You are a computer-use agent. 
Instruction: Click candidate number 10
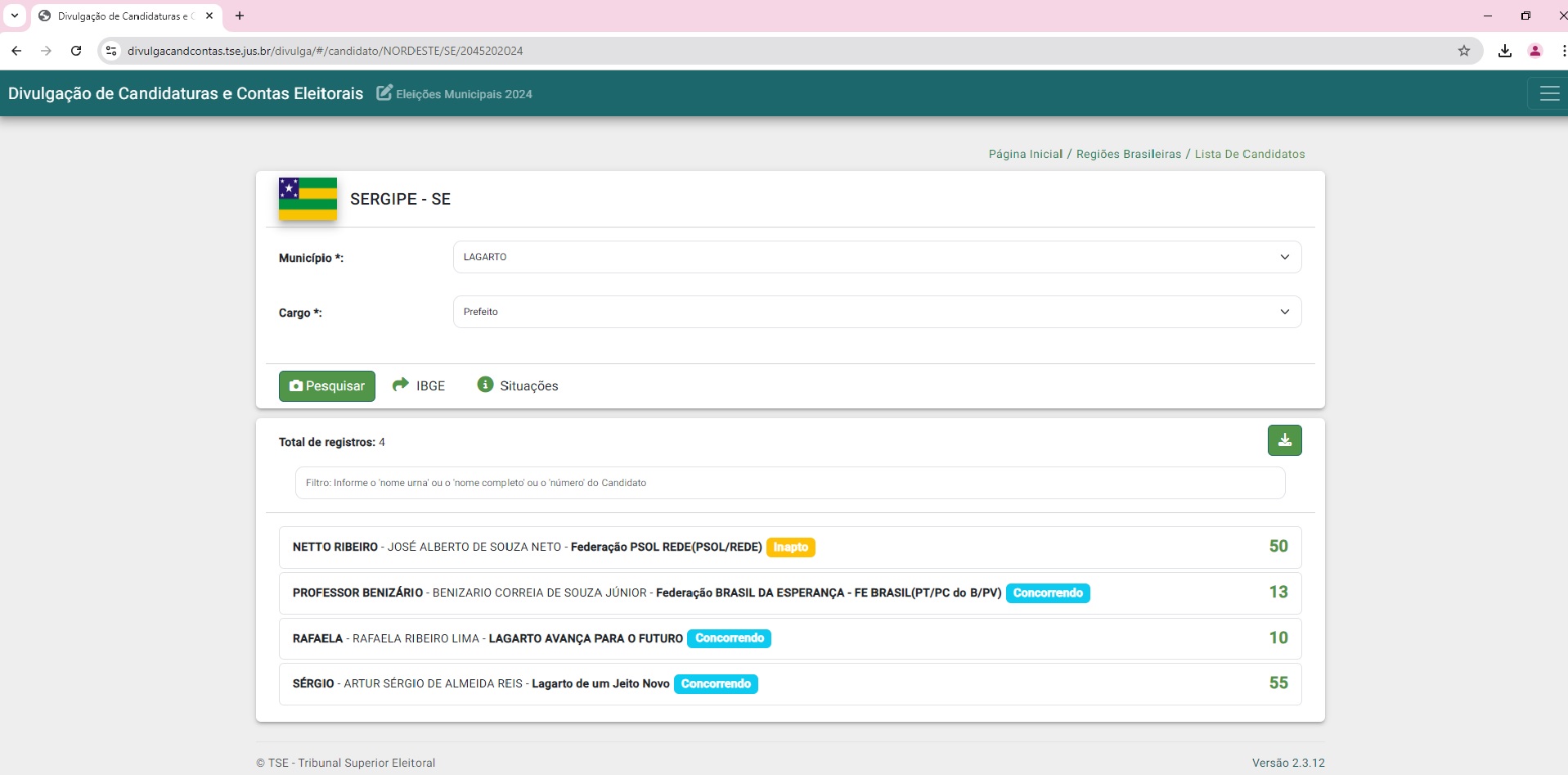tap(1278, 638)
